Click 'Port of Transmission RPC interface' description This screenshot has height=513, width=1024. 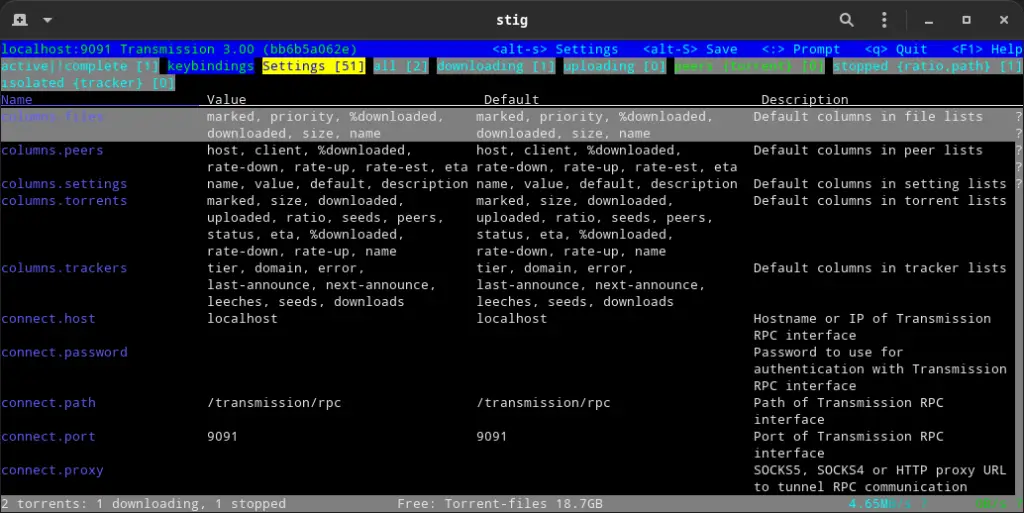pos(848,445)
